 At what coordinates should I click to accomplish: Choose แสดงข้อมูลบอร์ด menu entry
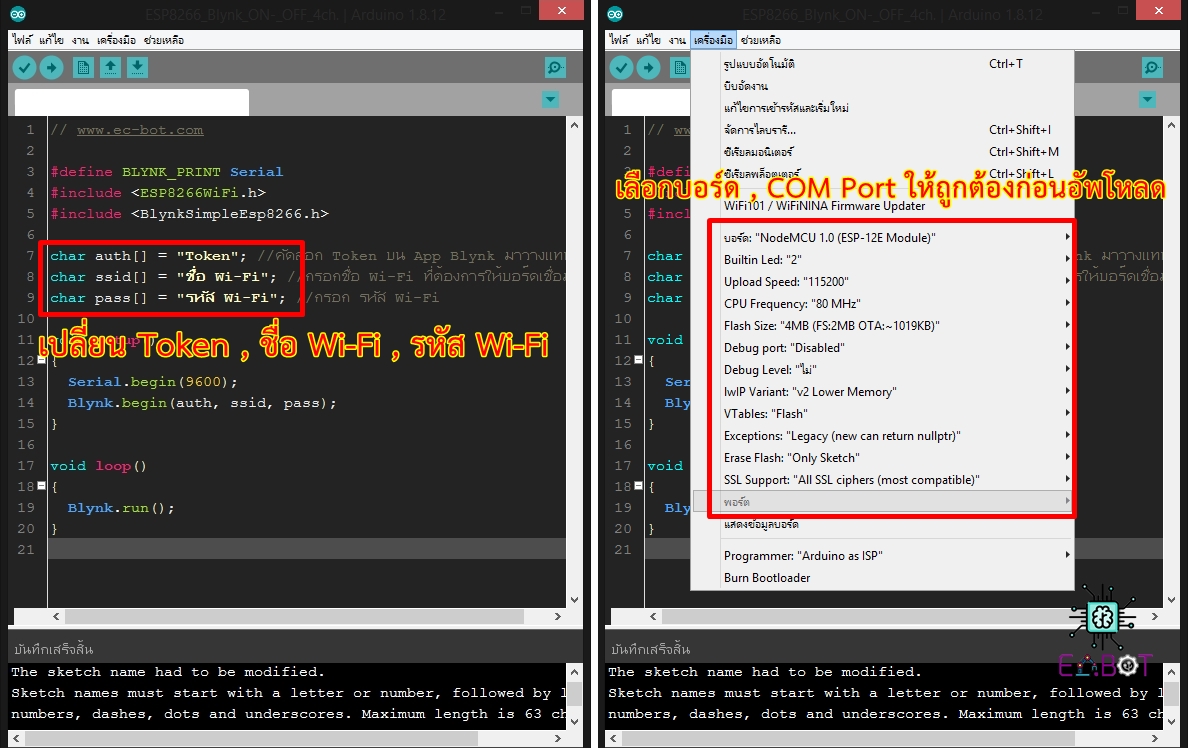click(x=883, y=524)
